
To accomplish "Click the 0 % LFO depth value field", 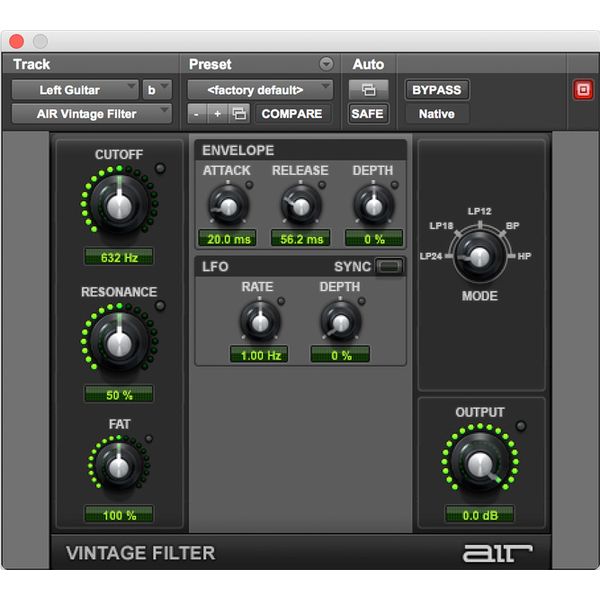I will (341, 355).
